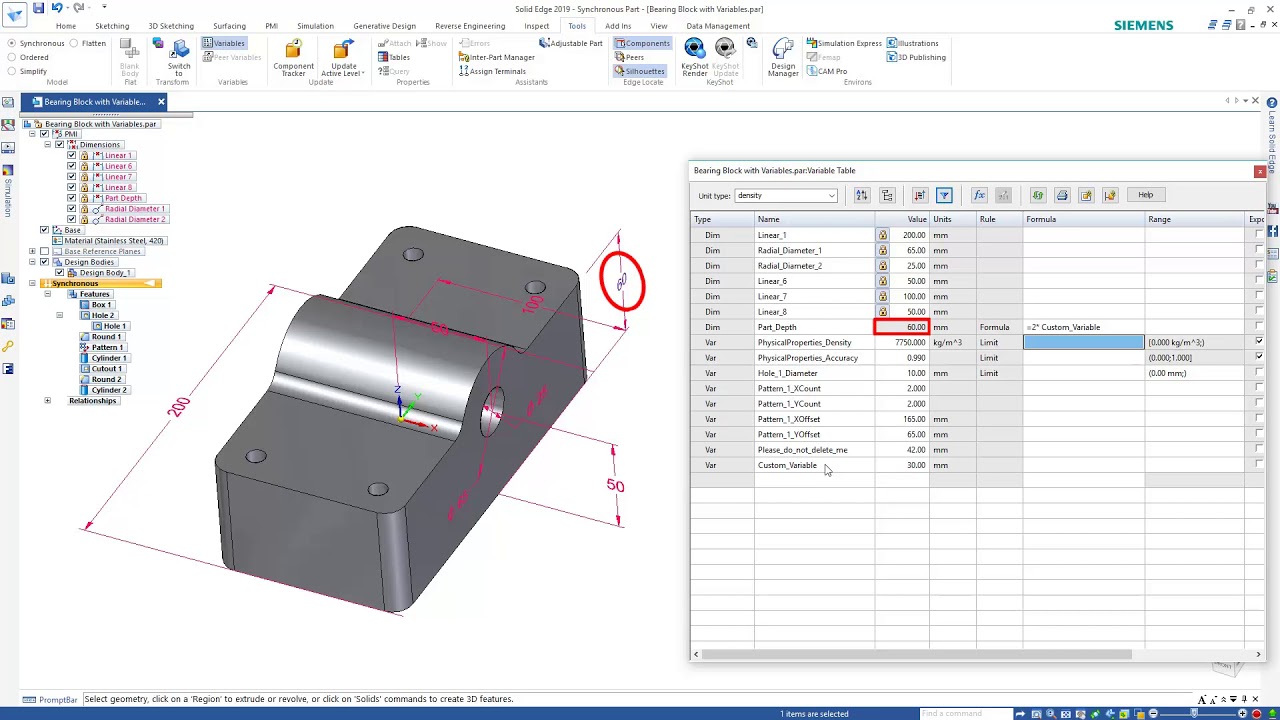1280x720 pixels.
Task: Open CAM Pro
Action: click(826, 71)
